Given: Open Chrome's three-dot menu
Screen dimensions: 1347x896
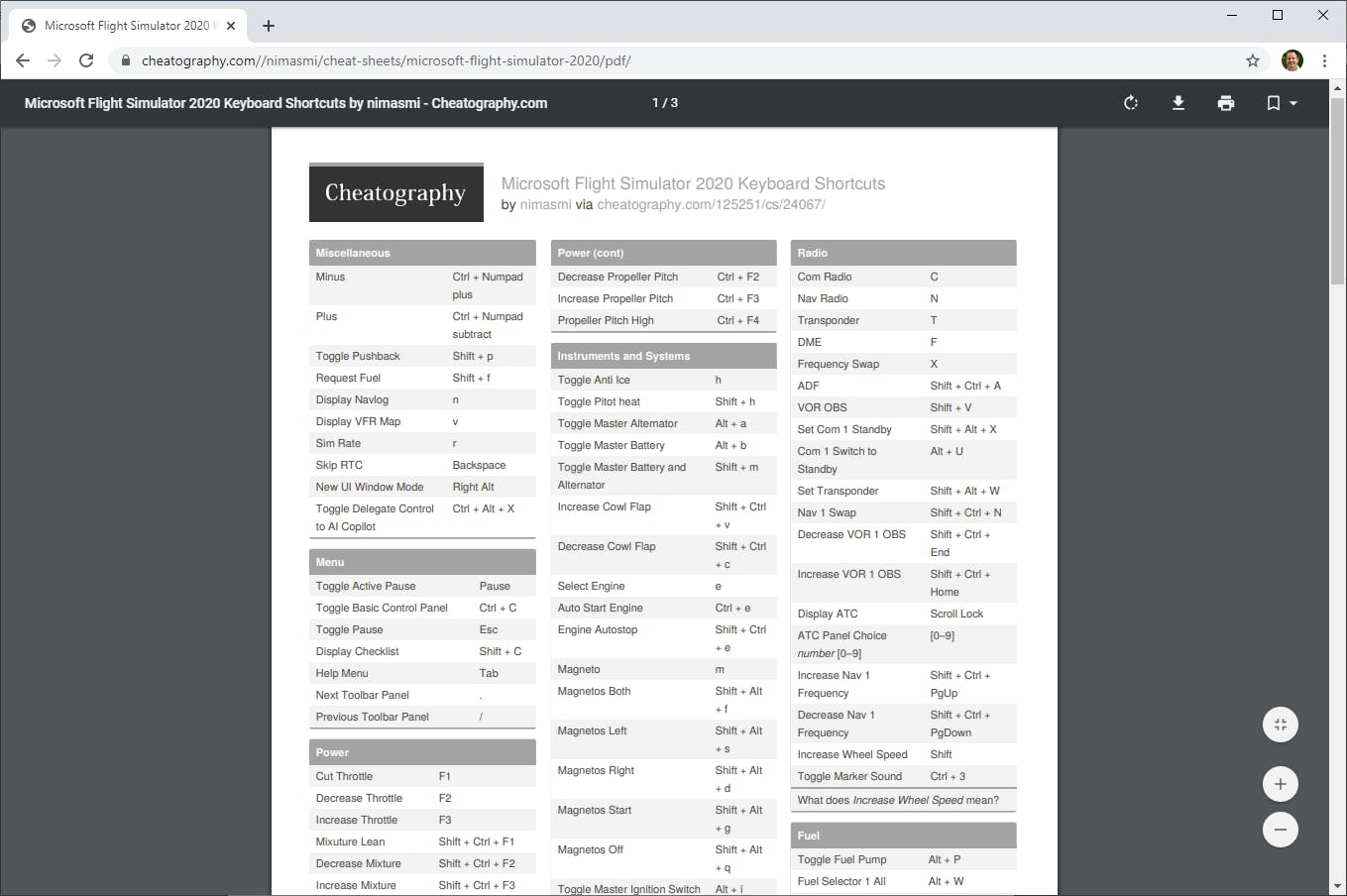Looking at the screenshot, I should tap(1324, 60).
